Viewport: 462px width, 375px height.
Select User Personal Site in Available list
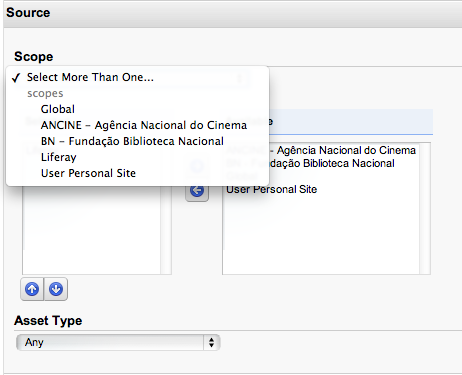point(271,189)
